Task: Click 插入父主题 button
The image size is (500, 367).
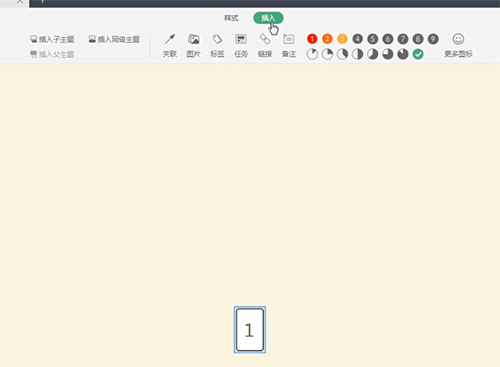Action: click(x=52, y=54)
